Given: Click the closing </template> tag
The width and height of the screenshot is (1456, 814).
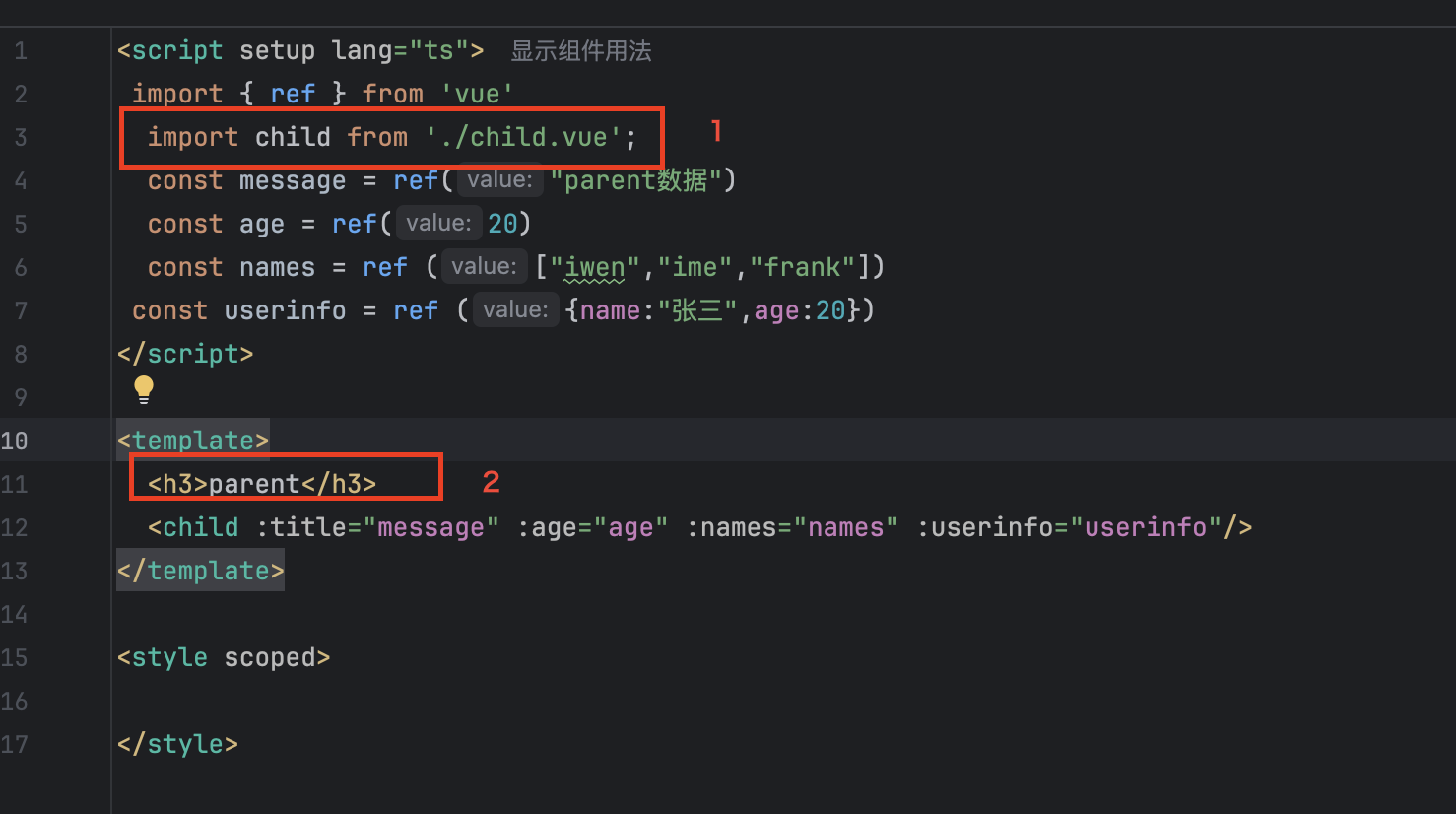Looking at the screenshot, I should (x=200, y=571).
